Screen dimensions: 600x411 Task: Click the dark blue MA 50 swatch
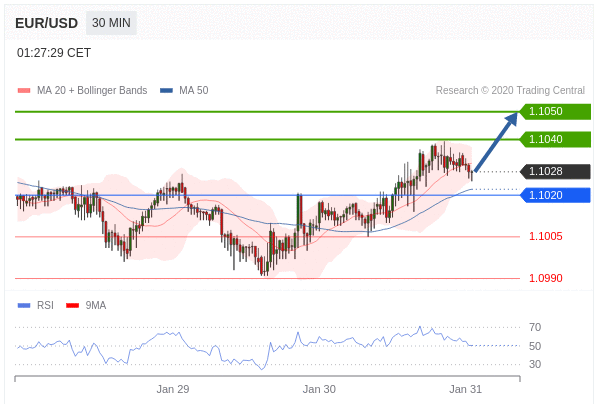(x=166, y=91)
